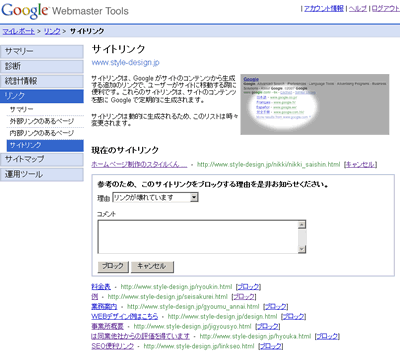This screenshot has width=400, height=362.
Task: Open 業務案内 sitelink
Action: point(104,307)
